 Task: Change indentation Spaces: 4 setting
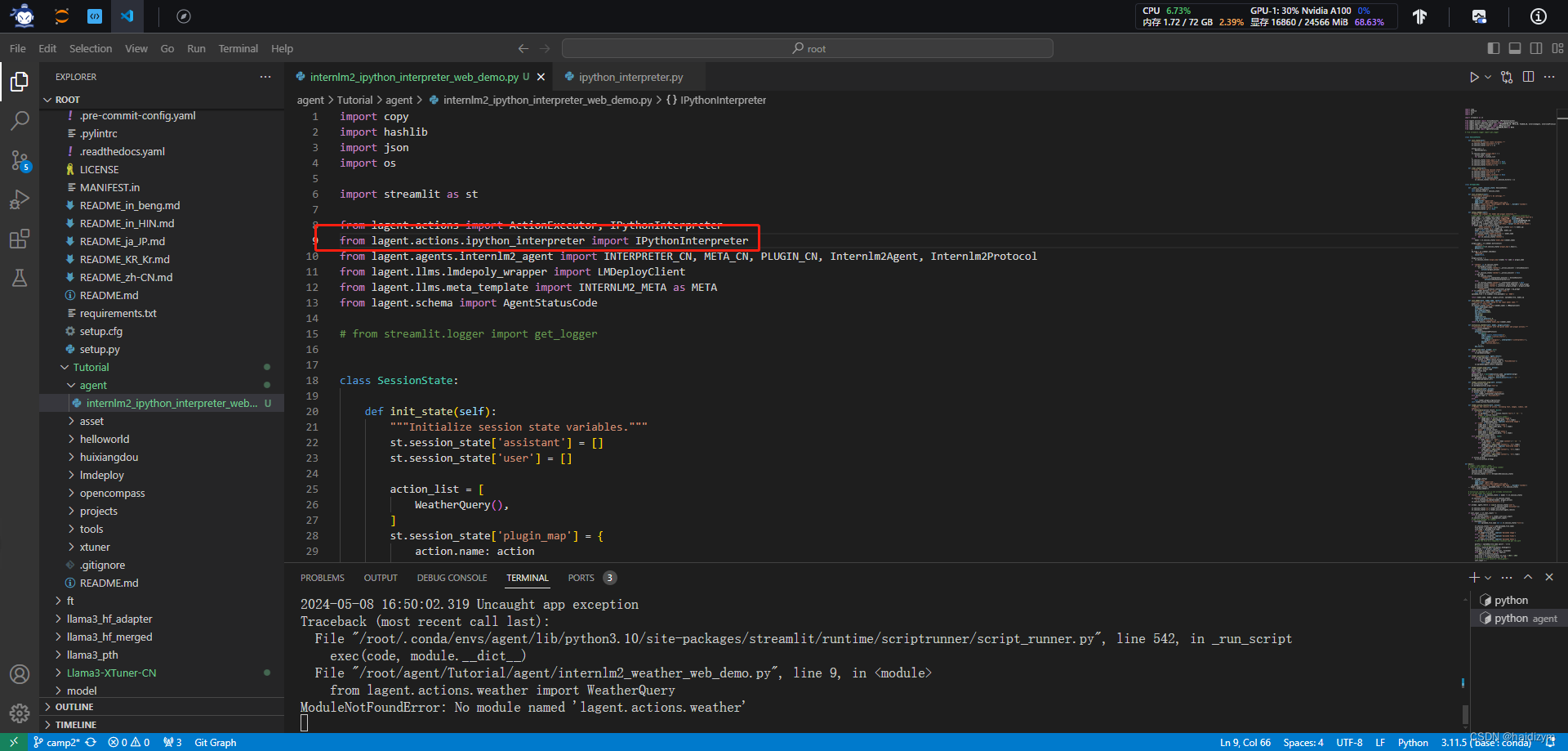[x=1303, y=742]
